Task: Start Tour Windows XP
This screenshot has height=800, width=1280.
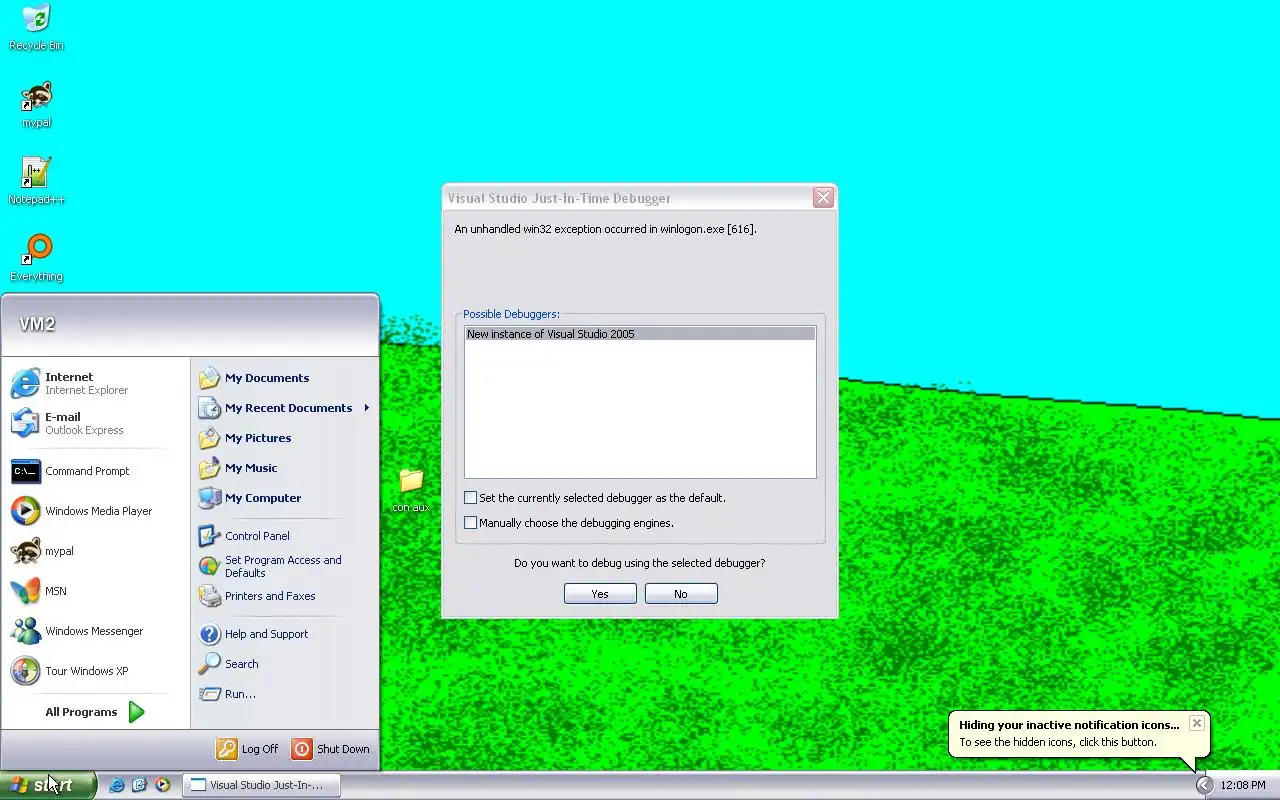Action: [x=96, y=671]
